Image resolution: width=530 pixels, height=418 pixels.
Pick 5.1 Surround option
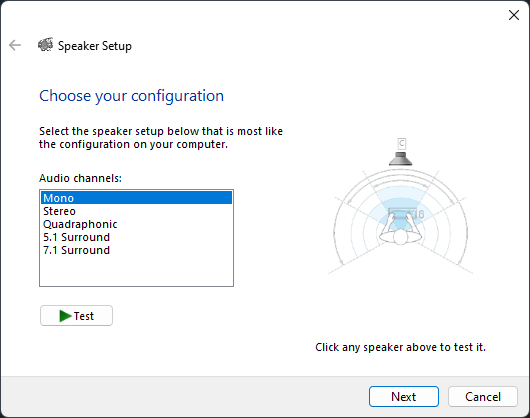[137, 237]
